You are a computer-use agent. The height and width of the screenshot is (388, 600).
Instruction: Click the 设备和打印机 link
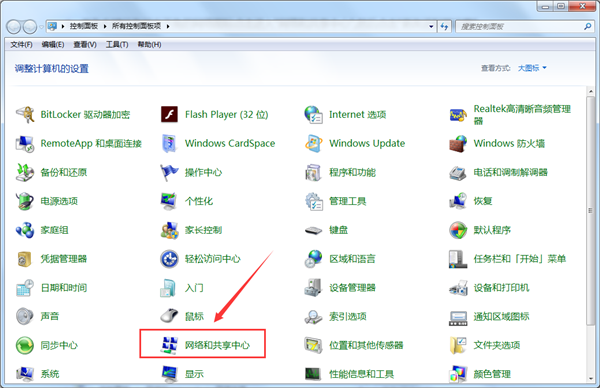[x=501, y=288]
